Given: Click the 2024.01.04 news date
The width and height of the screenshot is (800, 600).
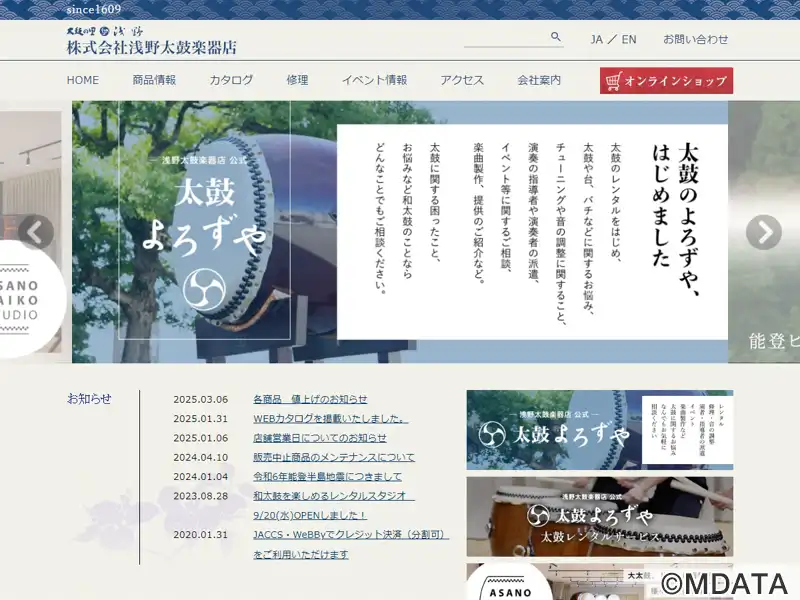Looking at the screenshot, I should point(201,477).
